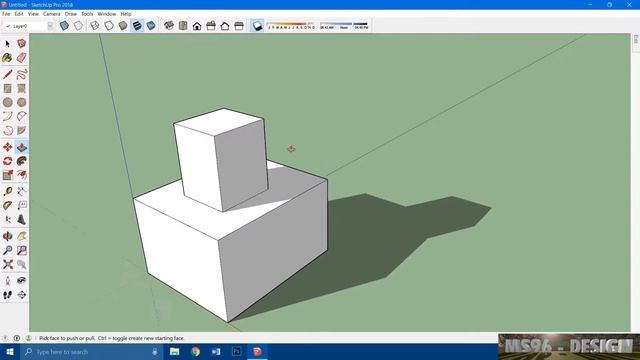Toggle Show/Hide Shadows button
This screenshot has height=360, width=640.
pyautogui.click(x=257, y=26)
